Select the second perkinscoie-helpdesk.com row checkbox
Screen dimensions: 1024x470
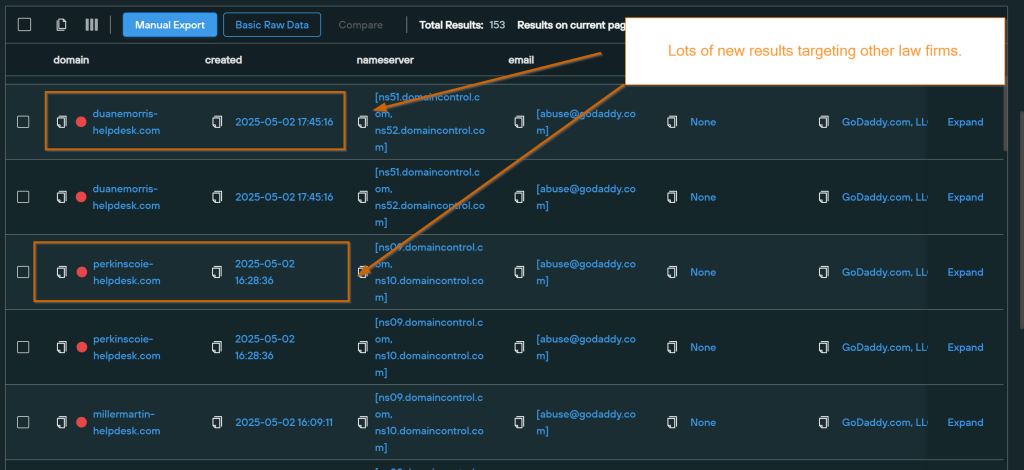(x=24, y=347)
